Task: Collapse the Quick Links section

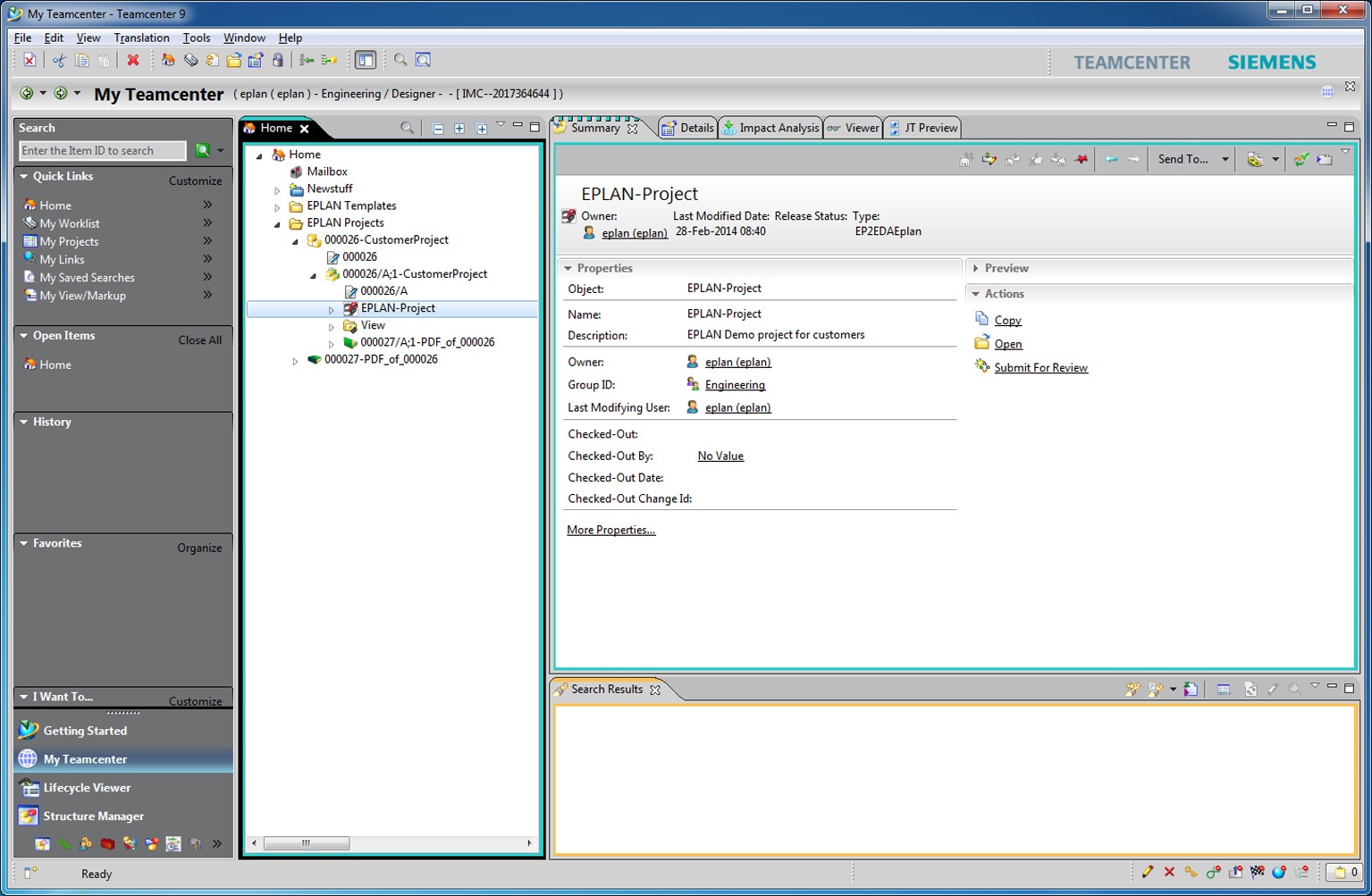Action: 24,177
